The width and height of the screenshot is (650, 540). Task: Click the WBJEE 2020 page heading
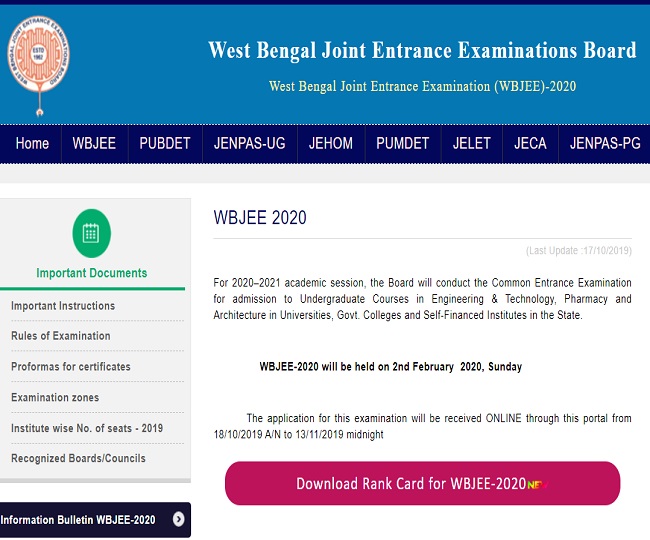tap(260, 218)
